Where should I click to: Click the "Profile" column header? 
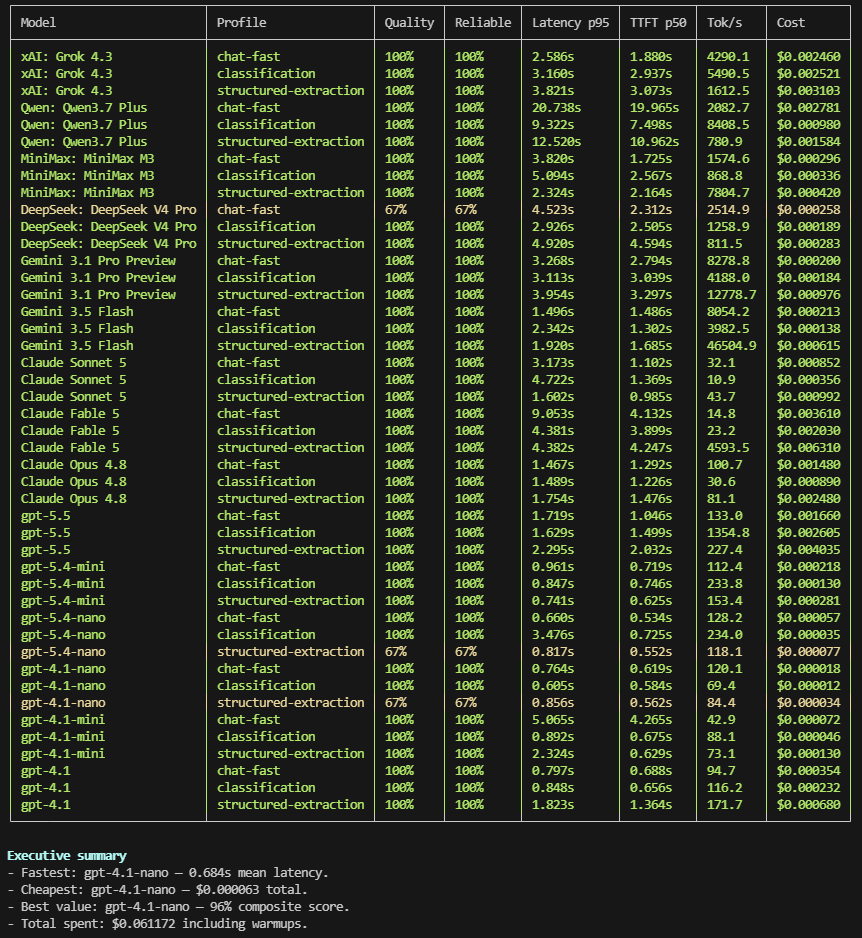click(242, 23)
